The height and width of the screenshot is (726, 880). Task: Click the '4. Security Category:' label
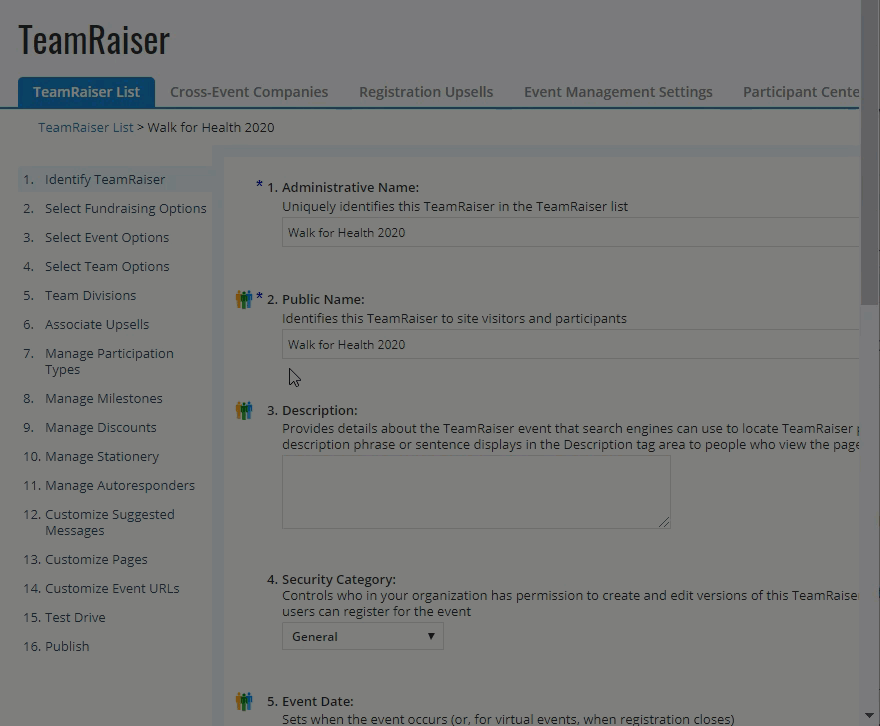pyautogui.click(x=331, y=580)
